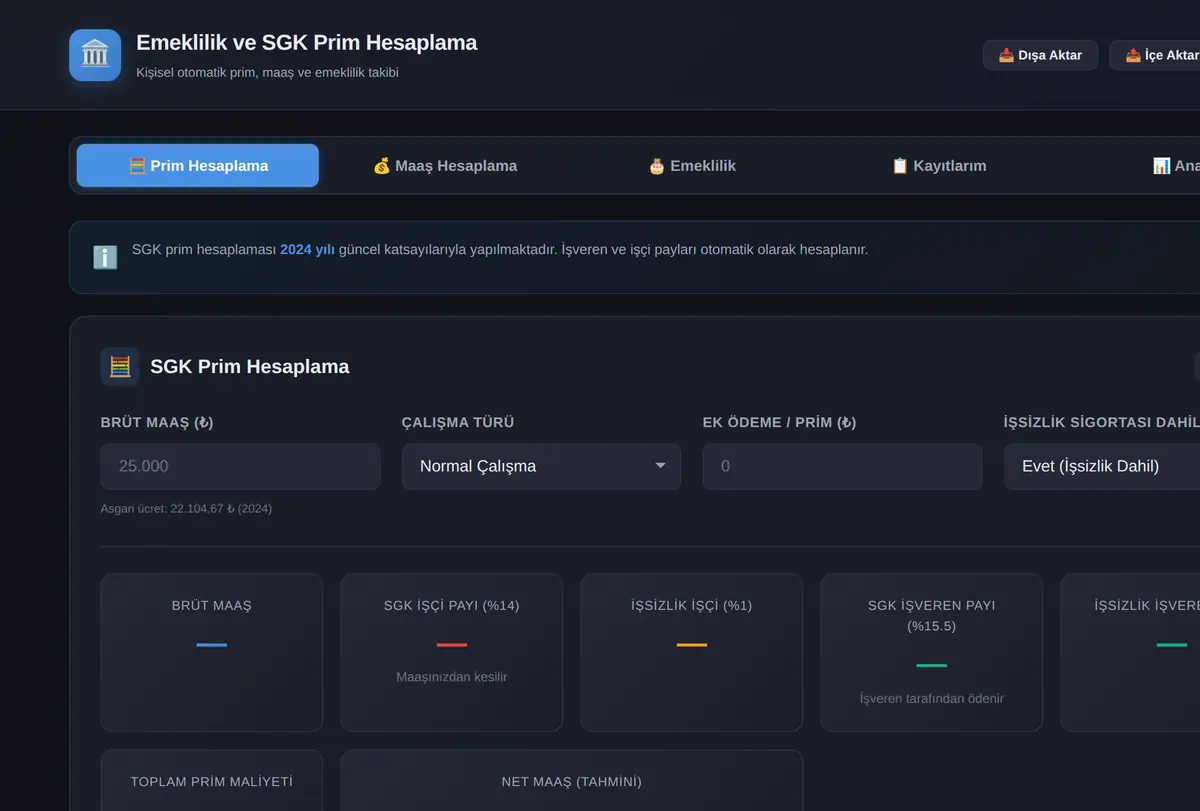This screenshot has width=1200, height=811.
Task: Click the "SGK Prim Hesaplama" section heading
Action: pos(250,367)
